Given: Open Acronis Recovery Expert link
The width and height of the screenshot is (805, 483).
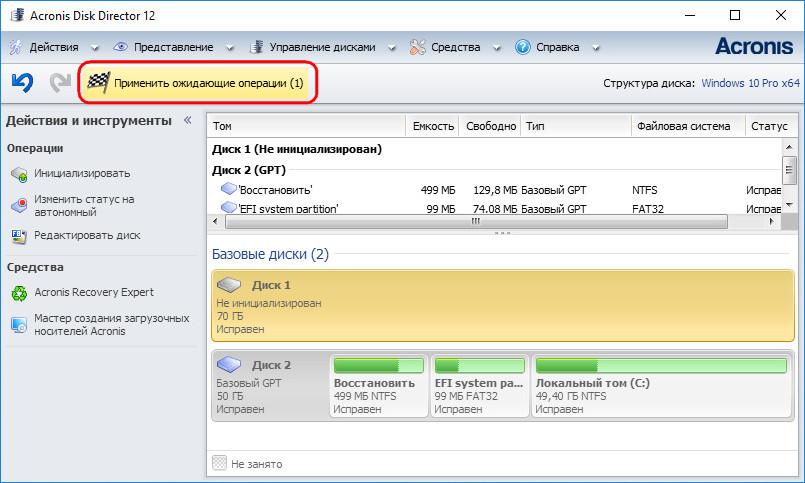Looking at the screenshot, I should pyautogui.click(x=94, y=292).
